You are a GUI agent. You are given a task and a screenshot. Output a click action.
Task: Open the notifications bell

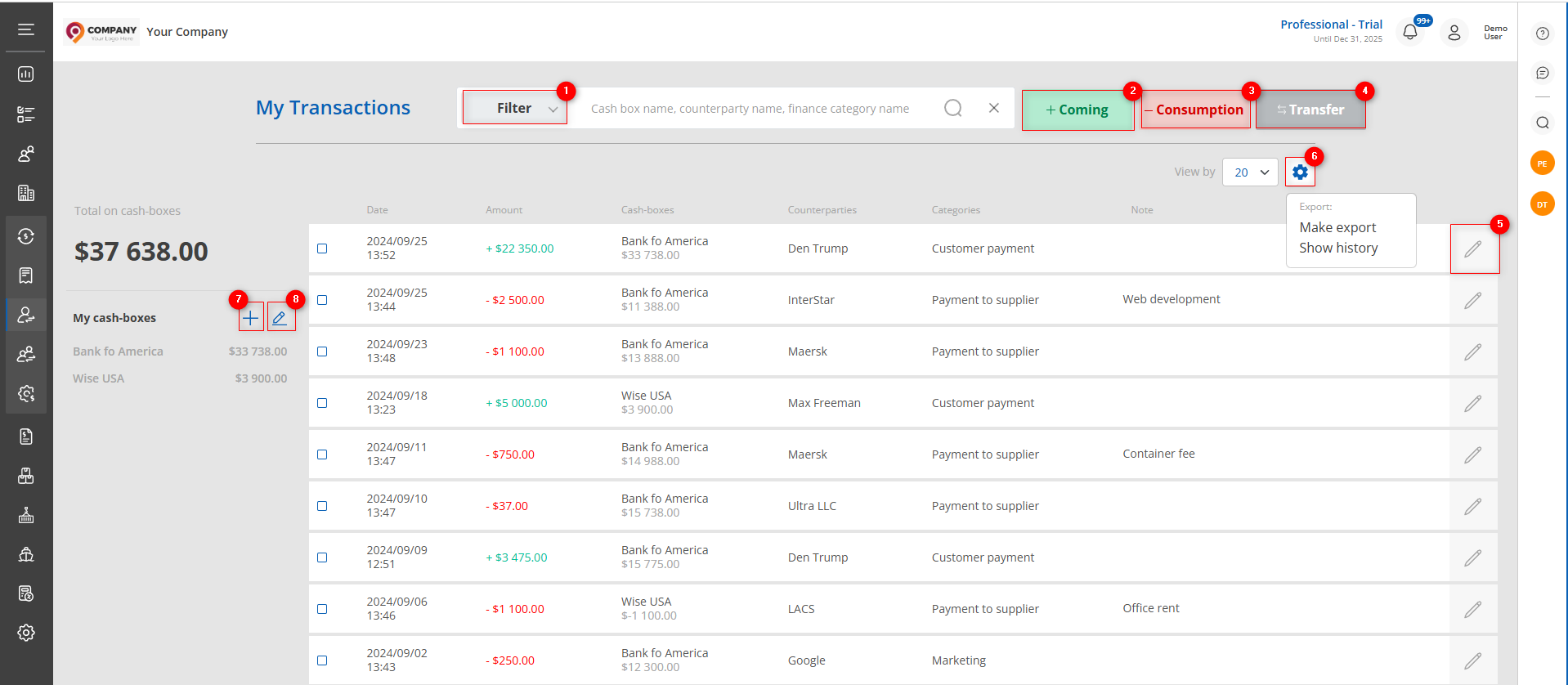coord(1410,33)
